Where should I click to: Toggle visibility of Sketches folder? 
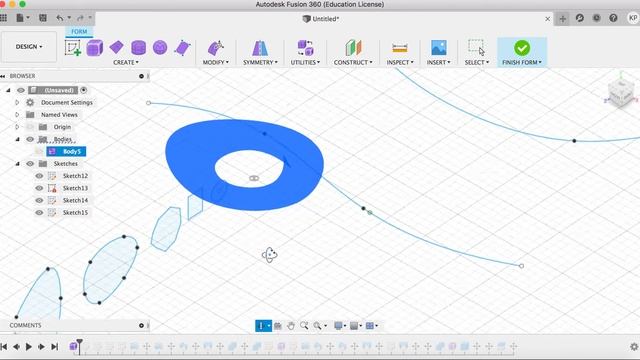[30, 164]
